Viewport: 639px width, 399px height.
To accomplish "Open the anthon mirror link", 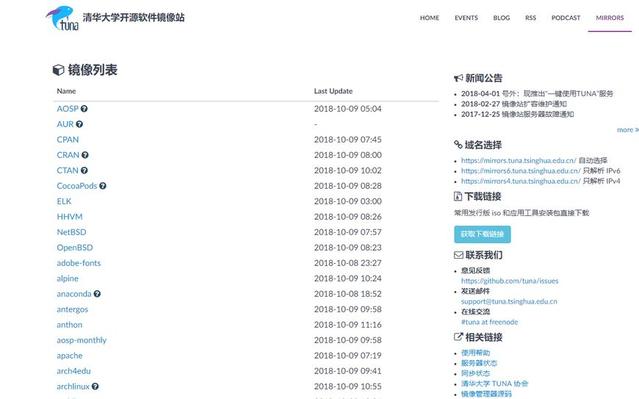I will click(x=69, y=325).
